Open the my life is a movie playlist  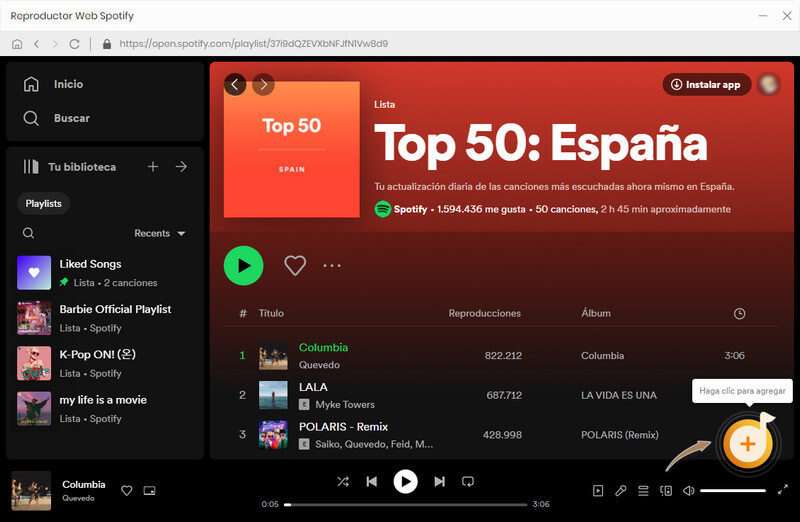pyautogui.click(x=105, y=409)
